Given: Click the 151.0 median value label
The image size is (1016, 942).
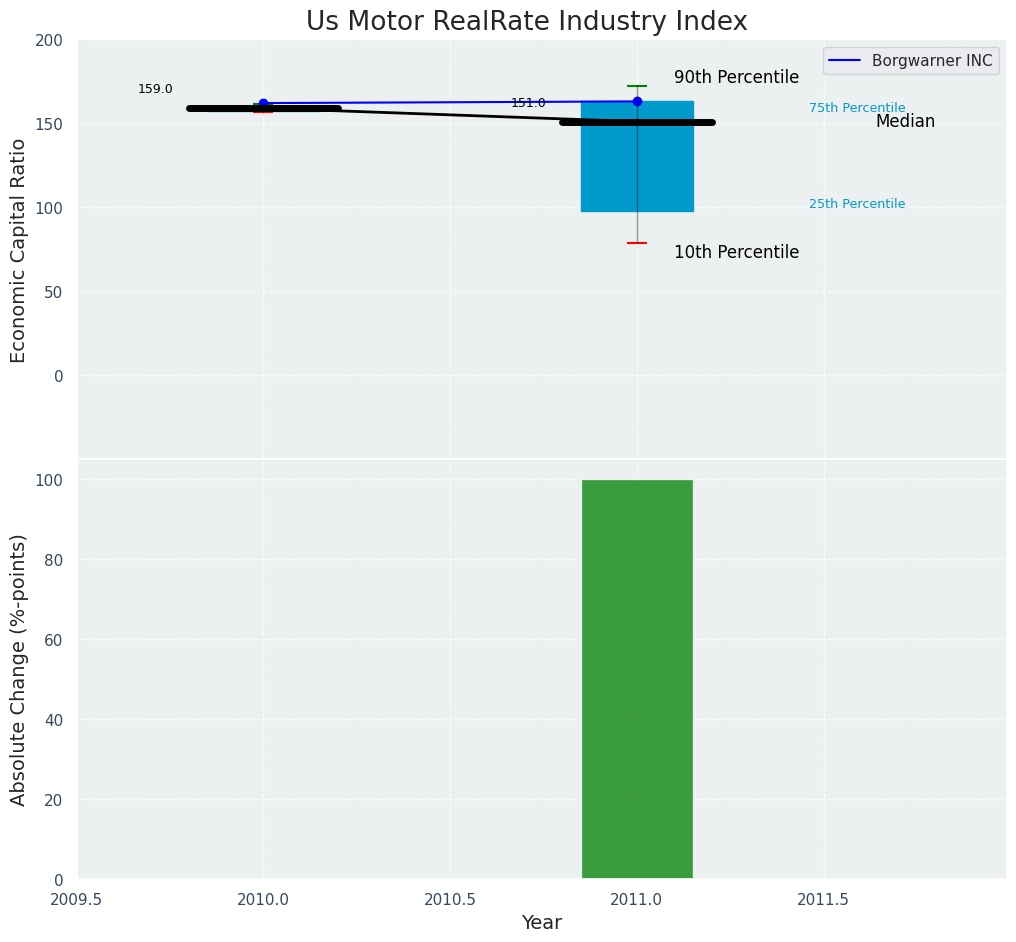Looking at the screenshot, I should (x=528, y=103).
